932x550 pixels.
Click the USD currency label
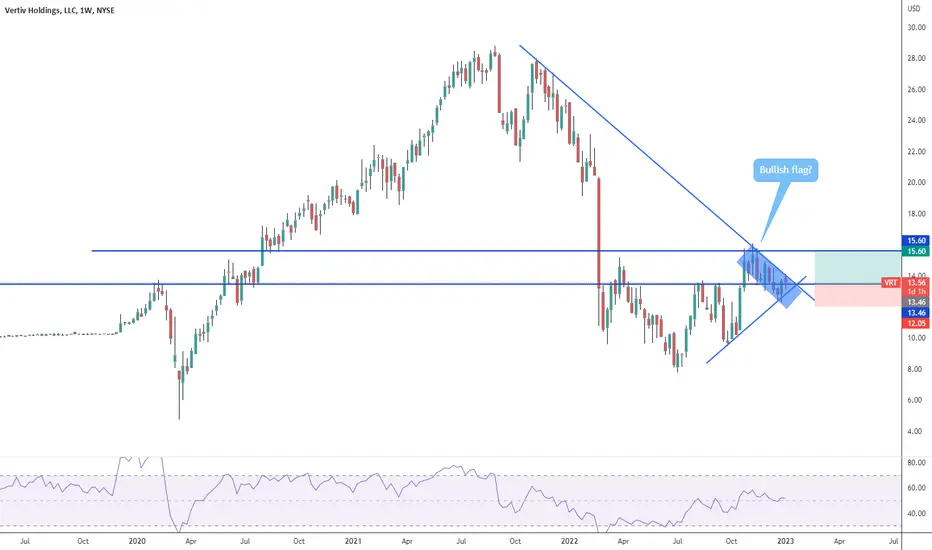tap(914, 8)
